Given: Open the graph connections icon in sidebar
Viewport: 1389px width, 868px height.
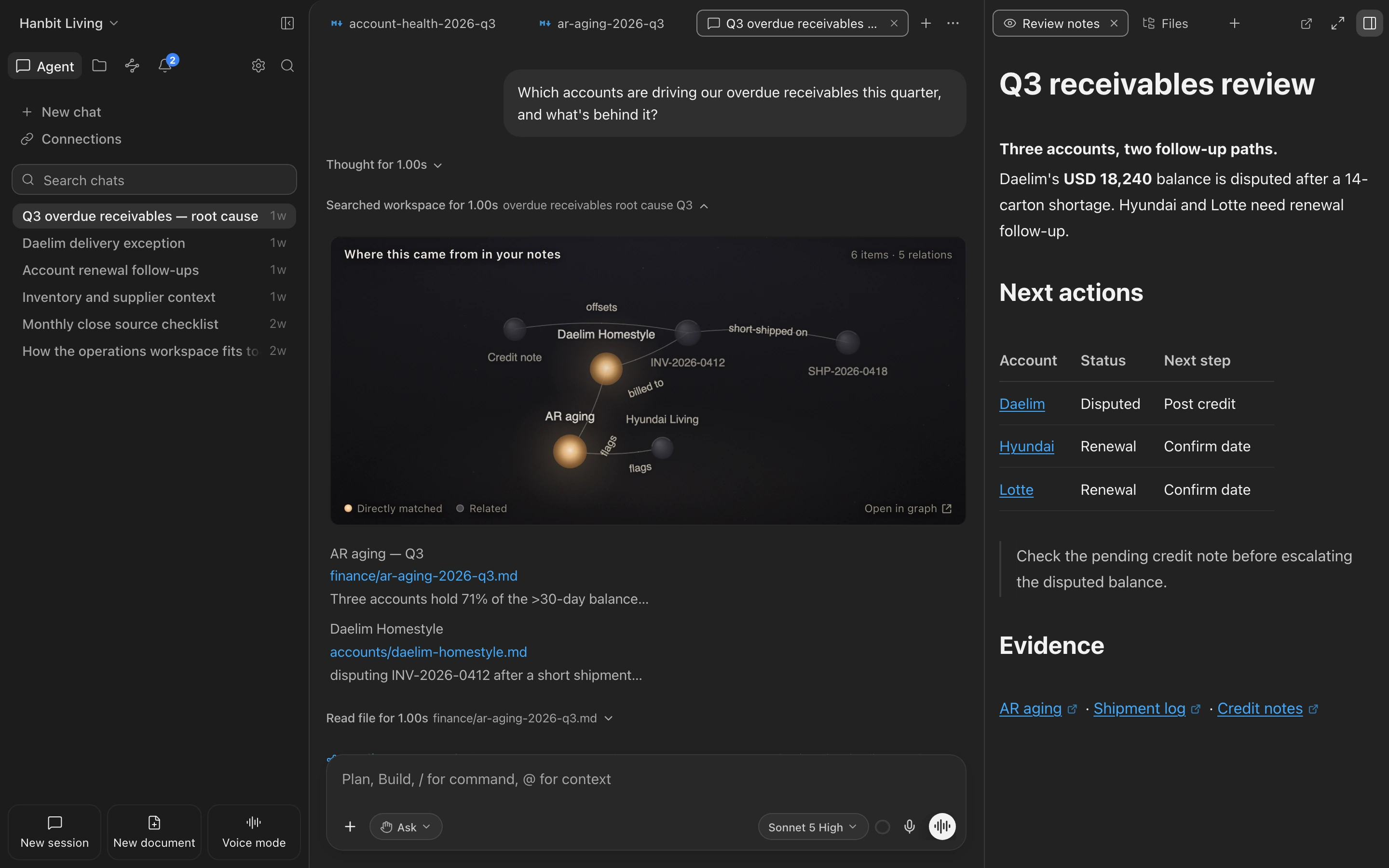Looking at the screenshot, I should point(132,66).
